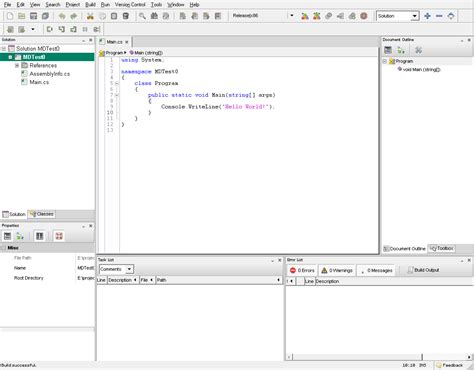Click categorized view icon in Properties panel

(x=7, y=236)
